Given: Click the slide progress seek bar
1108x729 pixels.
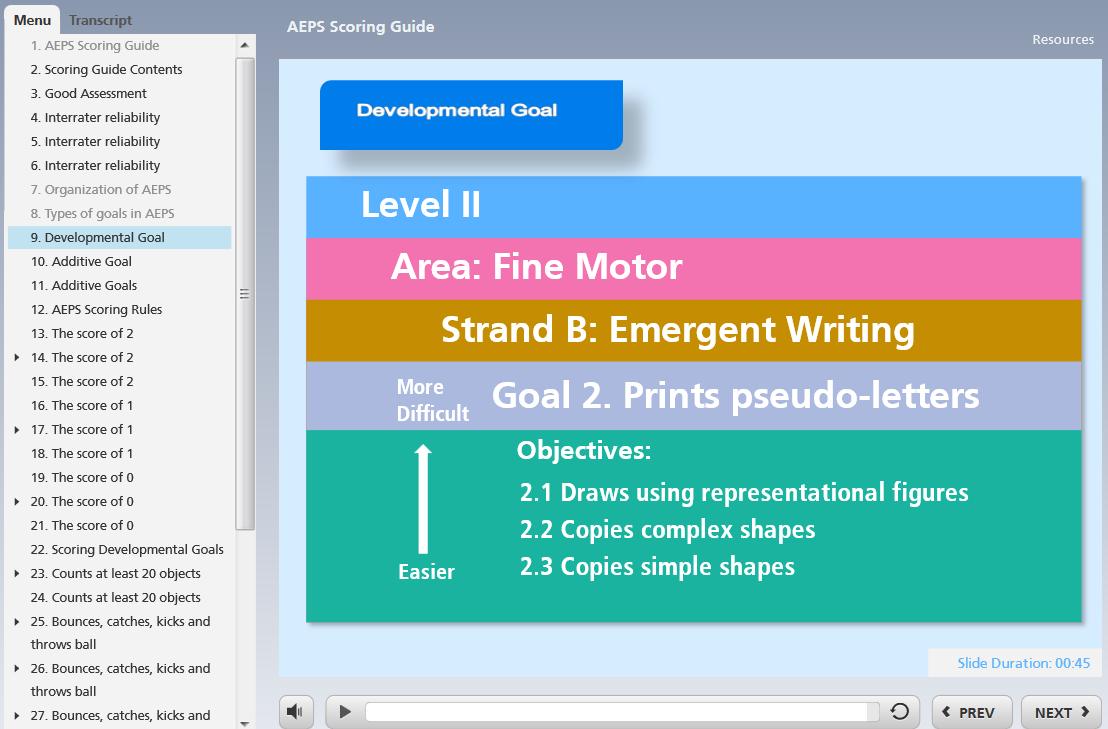Looking at the screenshot, I should point(622,711).
